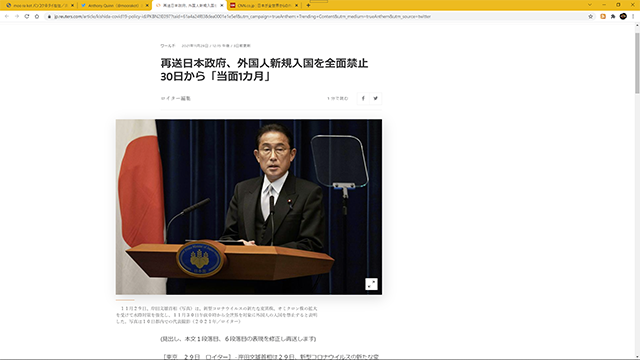Open the tab search dropdown chevron

tap(589, 5)
